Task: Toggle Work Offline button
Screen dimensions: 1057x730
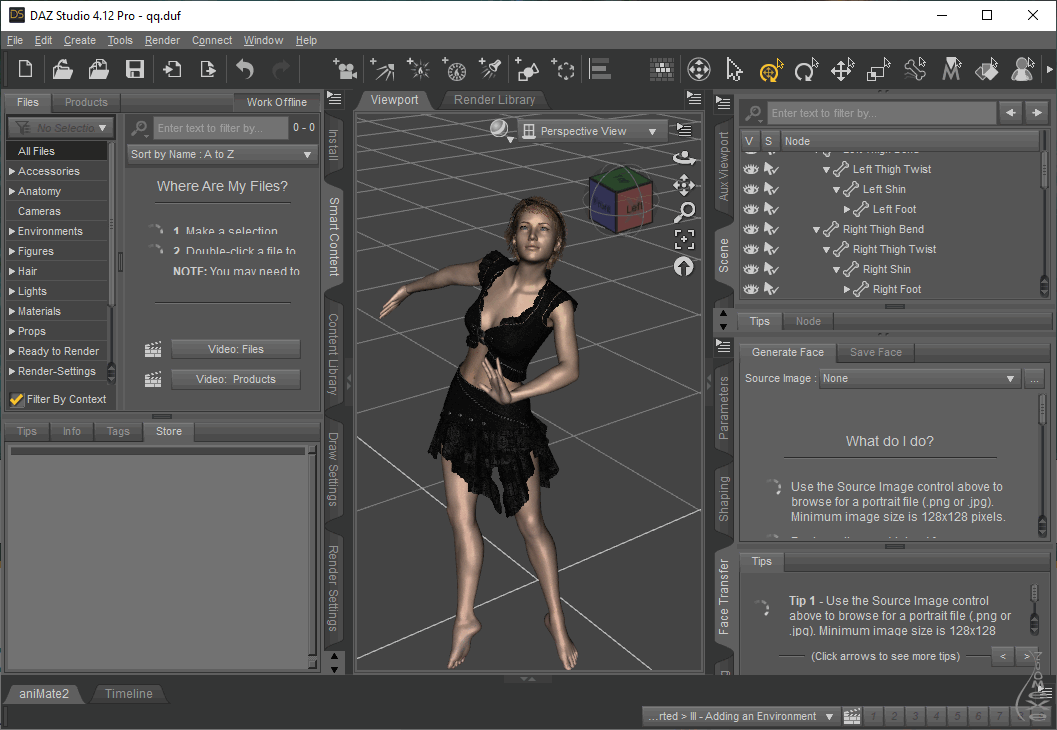Action: pyautogui.click(x=276, y=102)
